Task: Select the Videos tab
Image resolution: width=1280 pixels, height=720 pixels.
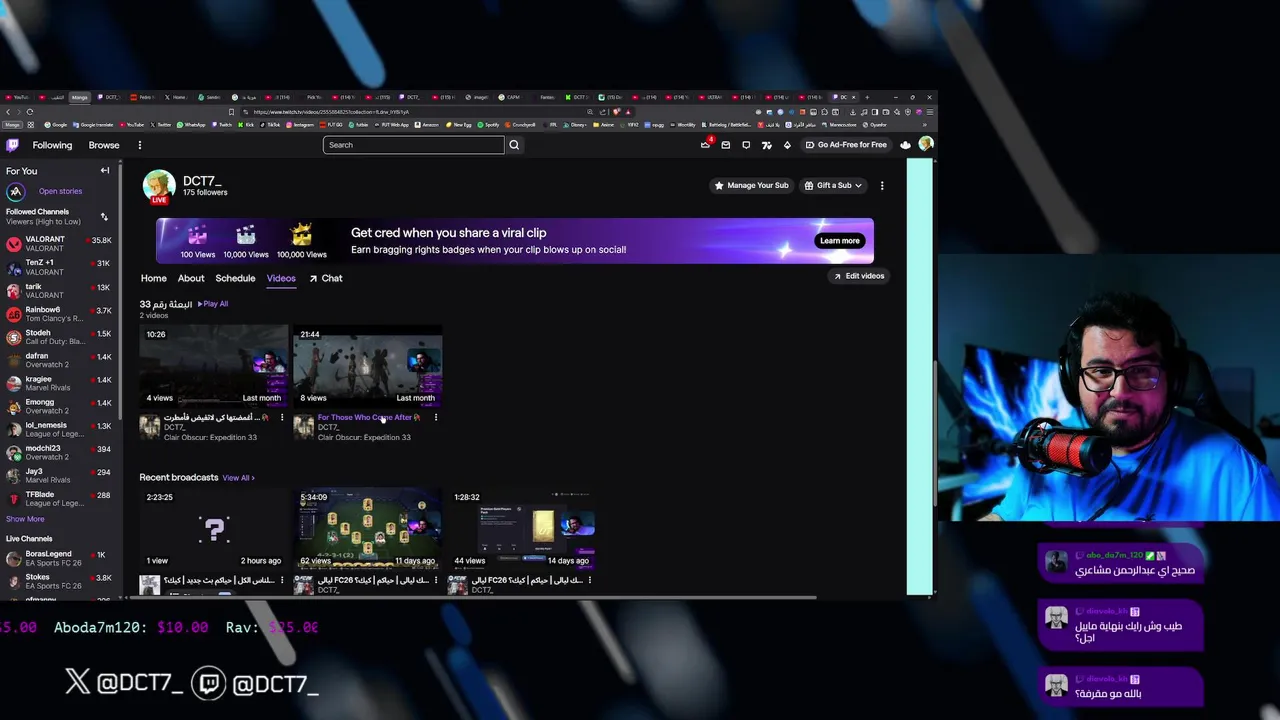Action: coord(281,278)
